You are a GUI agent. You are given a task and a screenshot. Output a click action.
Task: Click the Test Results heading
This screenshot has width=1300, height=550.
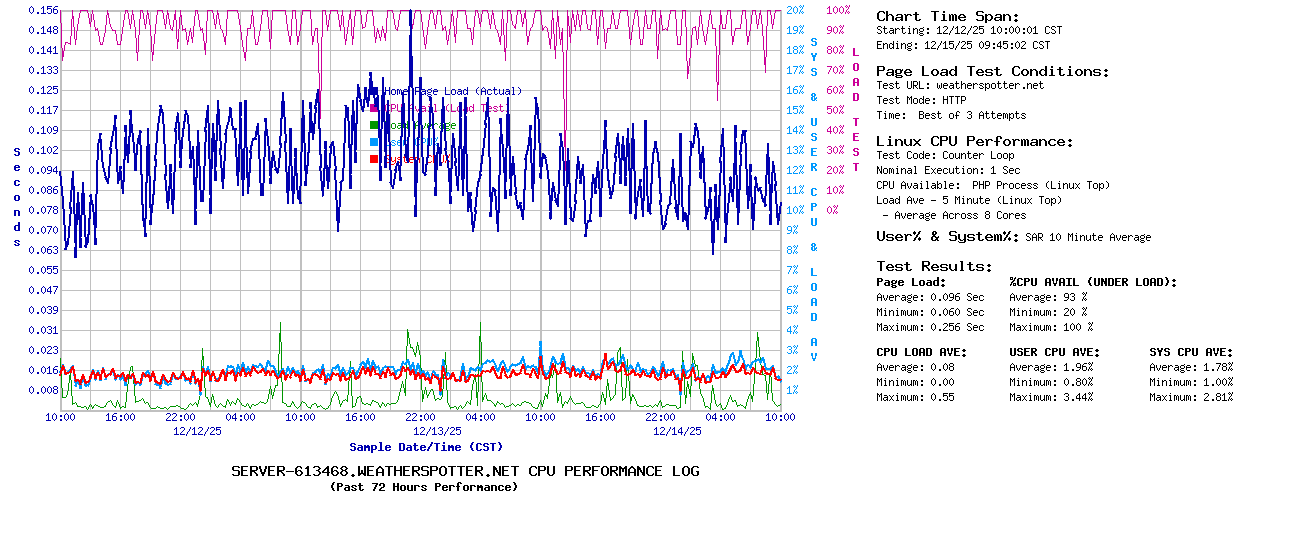tap(934, 266)
